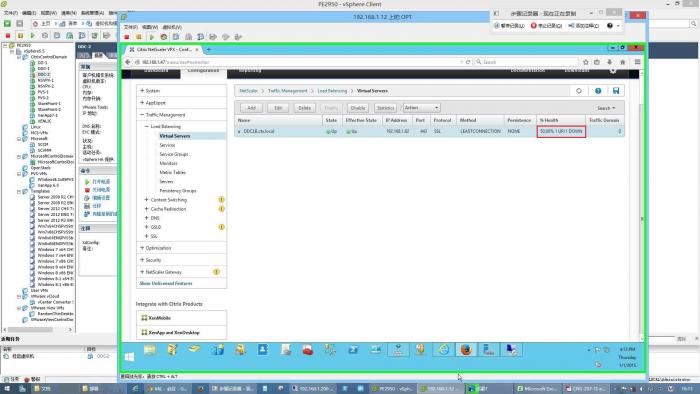Click the yellow pause button in console toolbar
Screen dimensions: 700x394
(139, 37)
